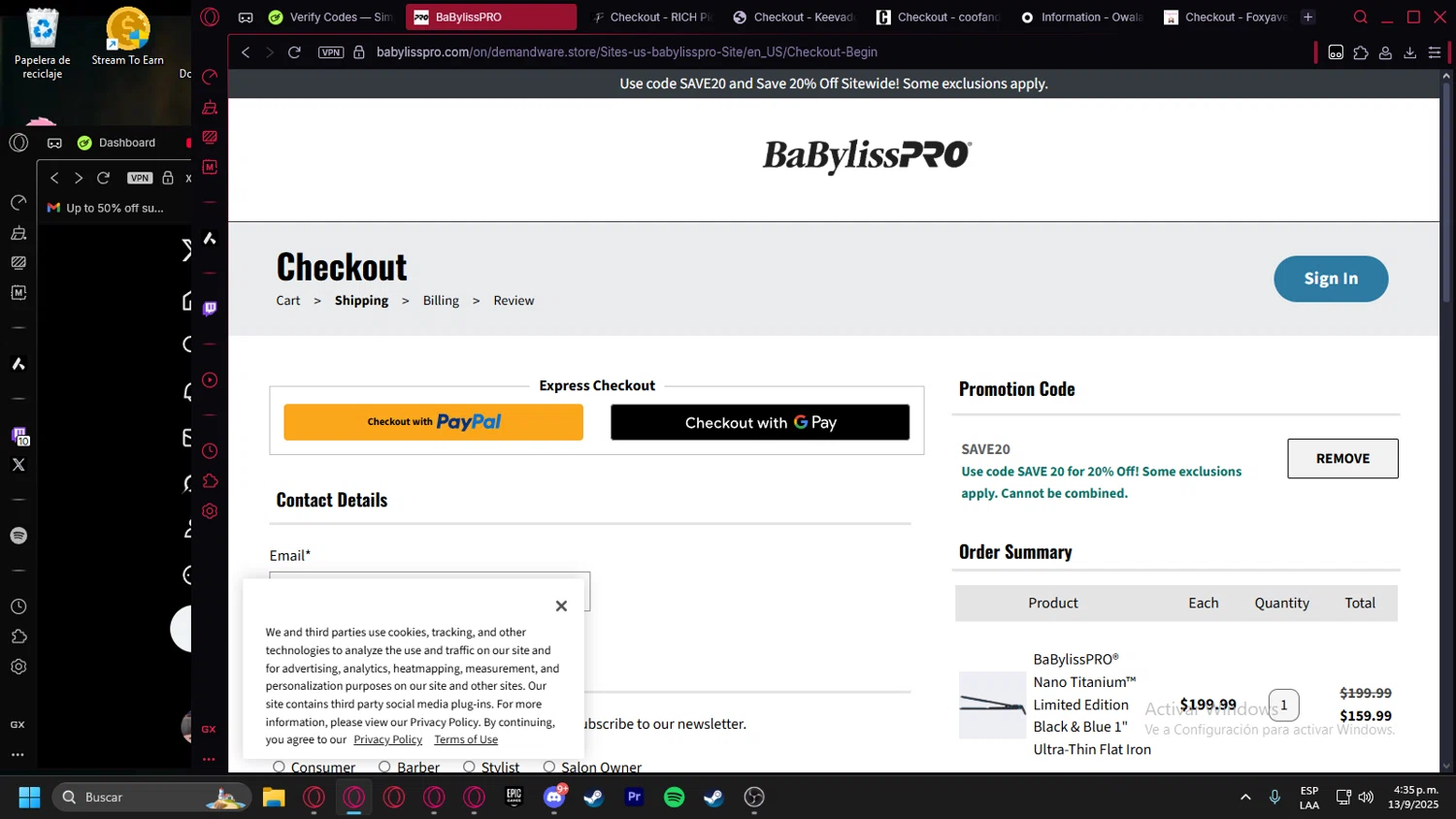Screen dimensions: 1456x819
Task: Open the snapshot camera icon in address bar
Action: (x=1336, y=52)
